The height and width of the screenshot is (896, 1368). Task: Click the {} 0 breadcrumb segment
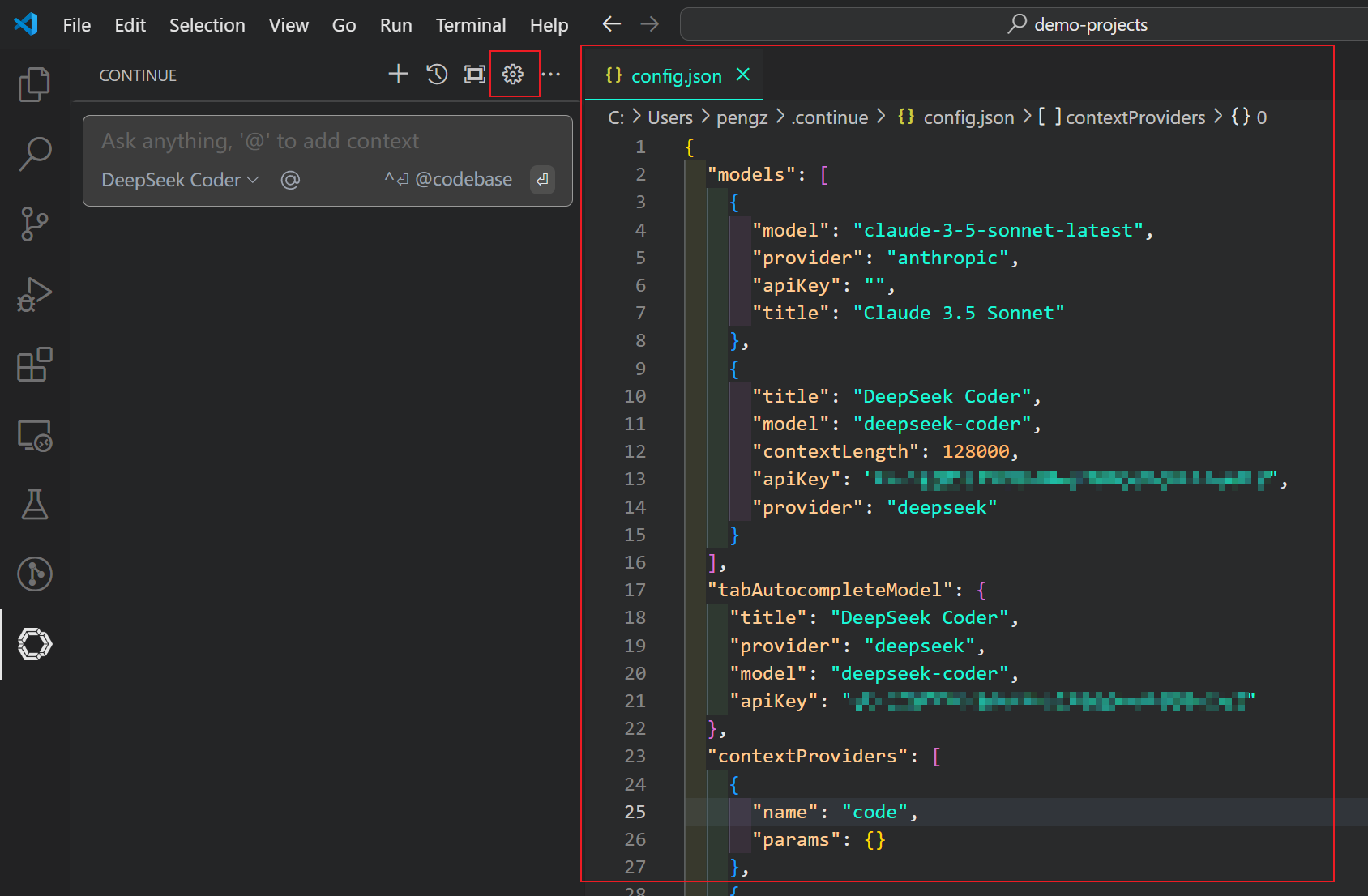[1249, 117]
